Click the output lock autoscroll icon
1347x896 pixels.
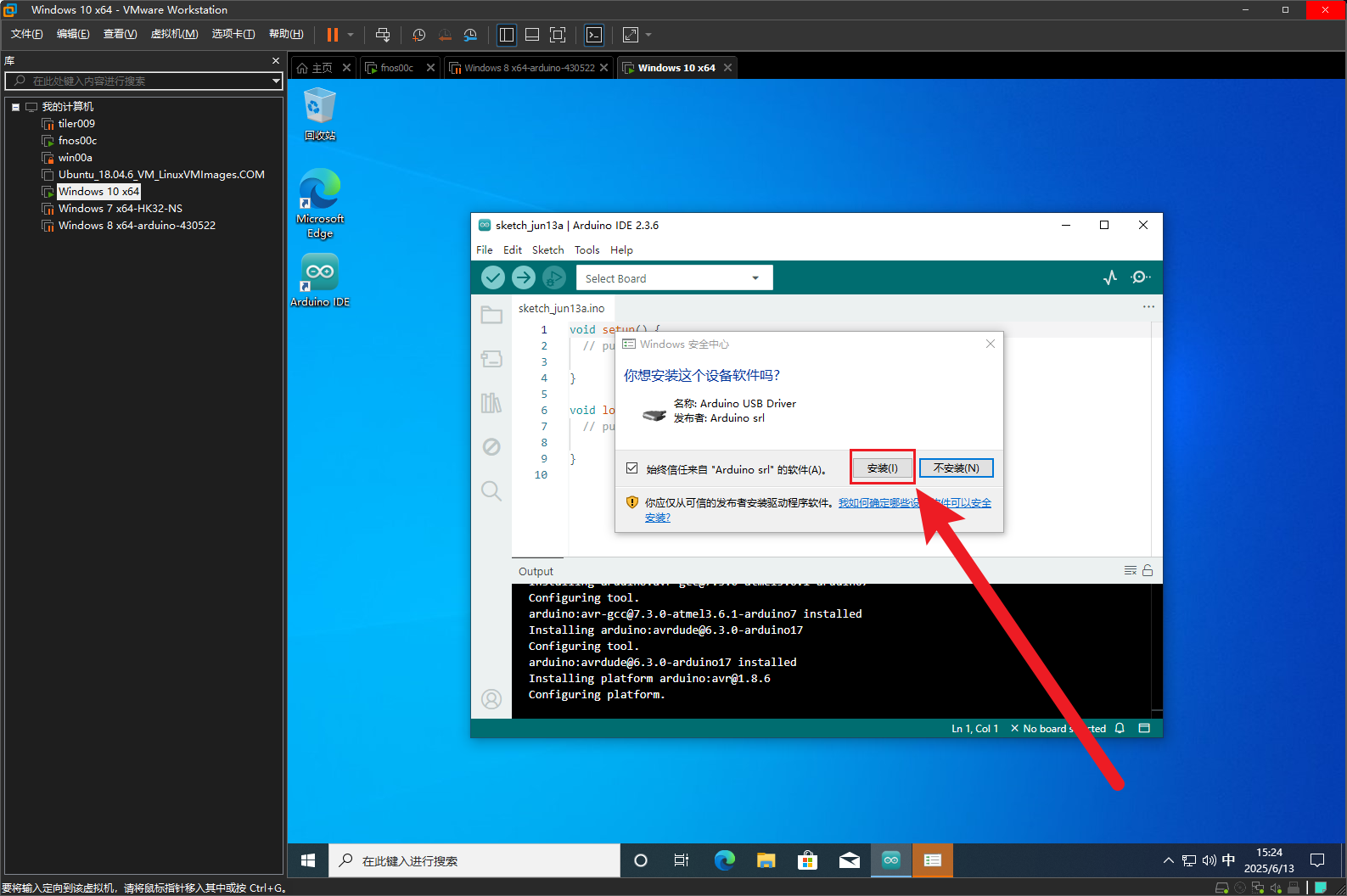(1148, 570)
